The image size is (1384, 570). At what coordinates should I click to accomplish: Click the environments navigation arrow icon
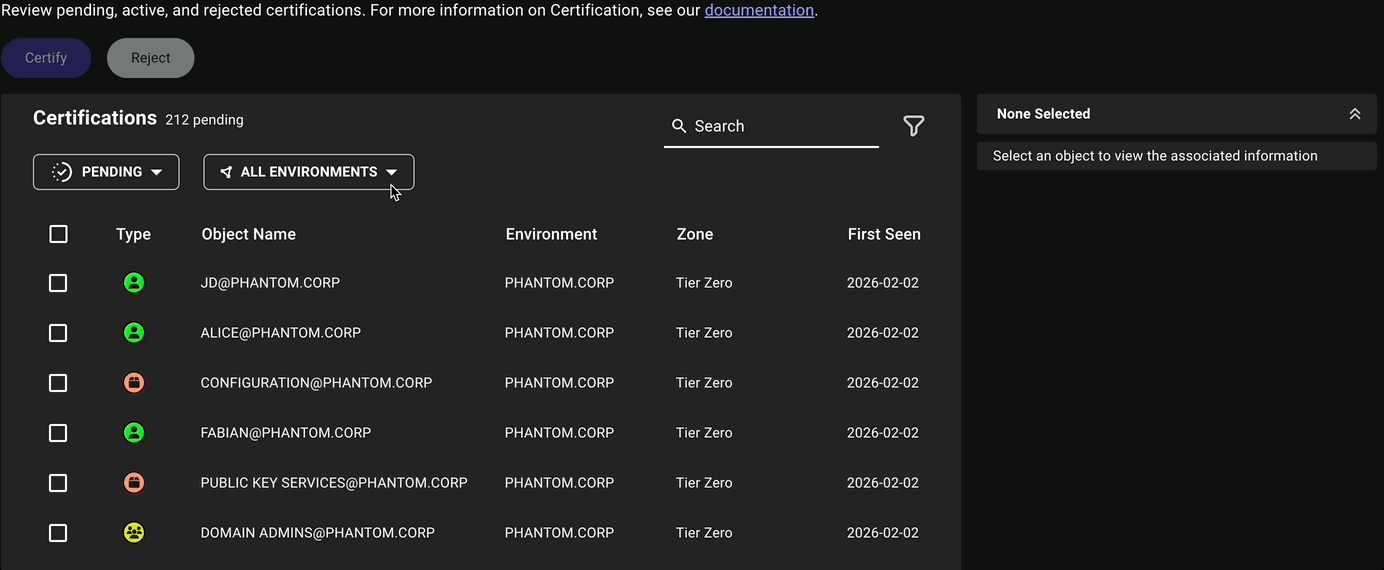tap(226, 172)
